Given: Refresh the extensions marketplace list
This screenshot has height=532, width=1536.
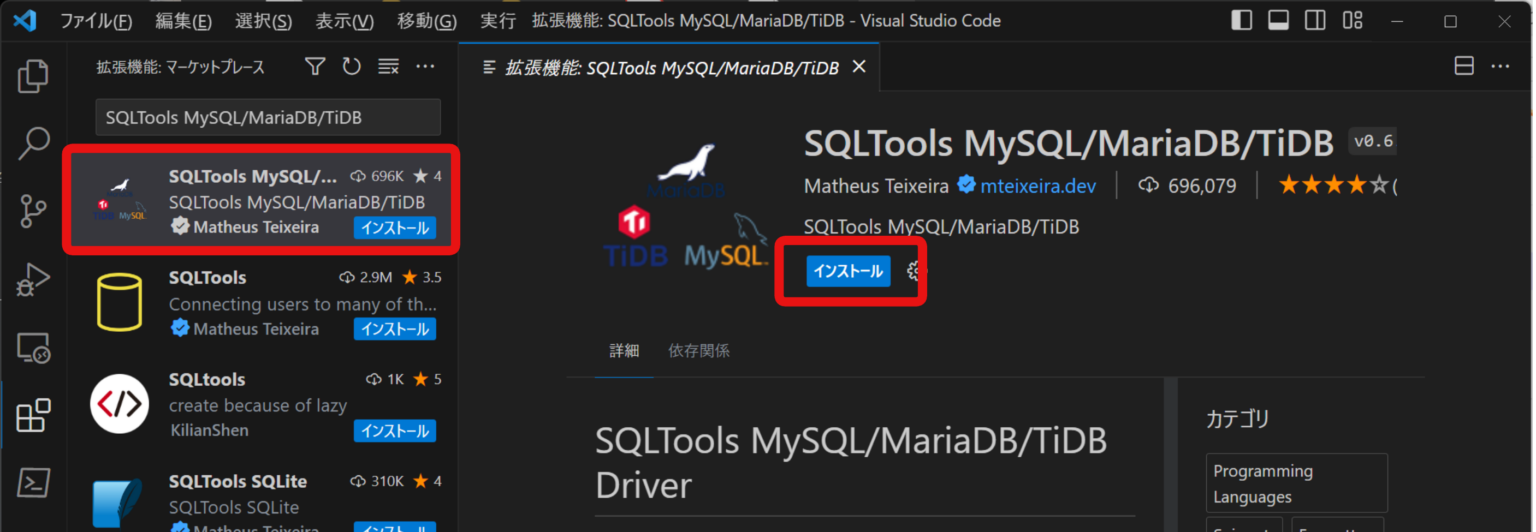Looking at the screenshot, I should [x=351, y=67].
